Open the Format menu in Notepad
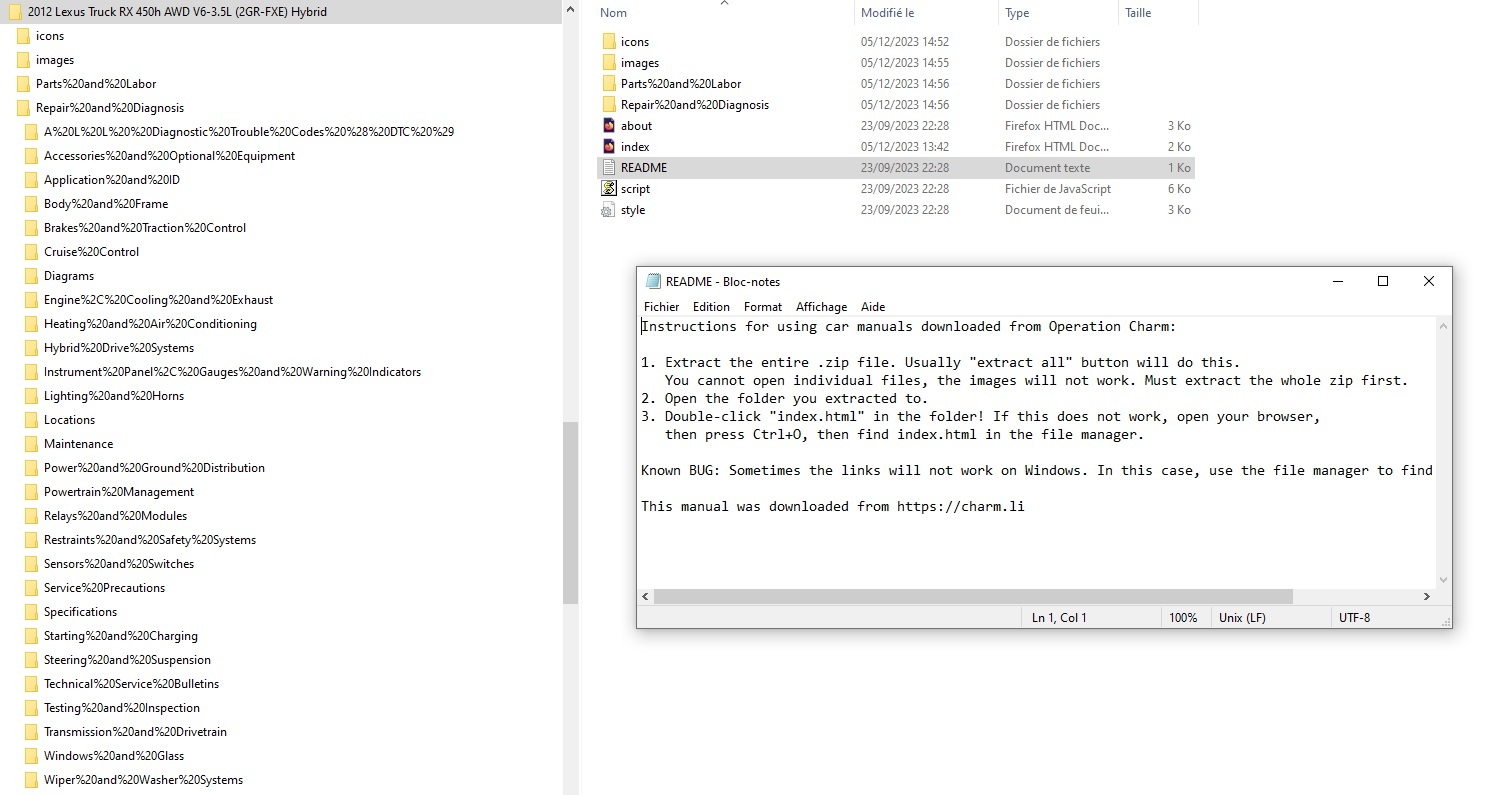 coord(763,307)
